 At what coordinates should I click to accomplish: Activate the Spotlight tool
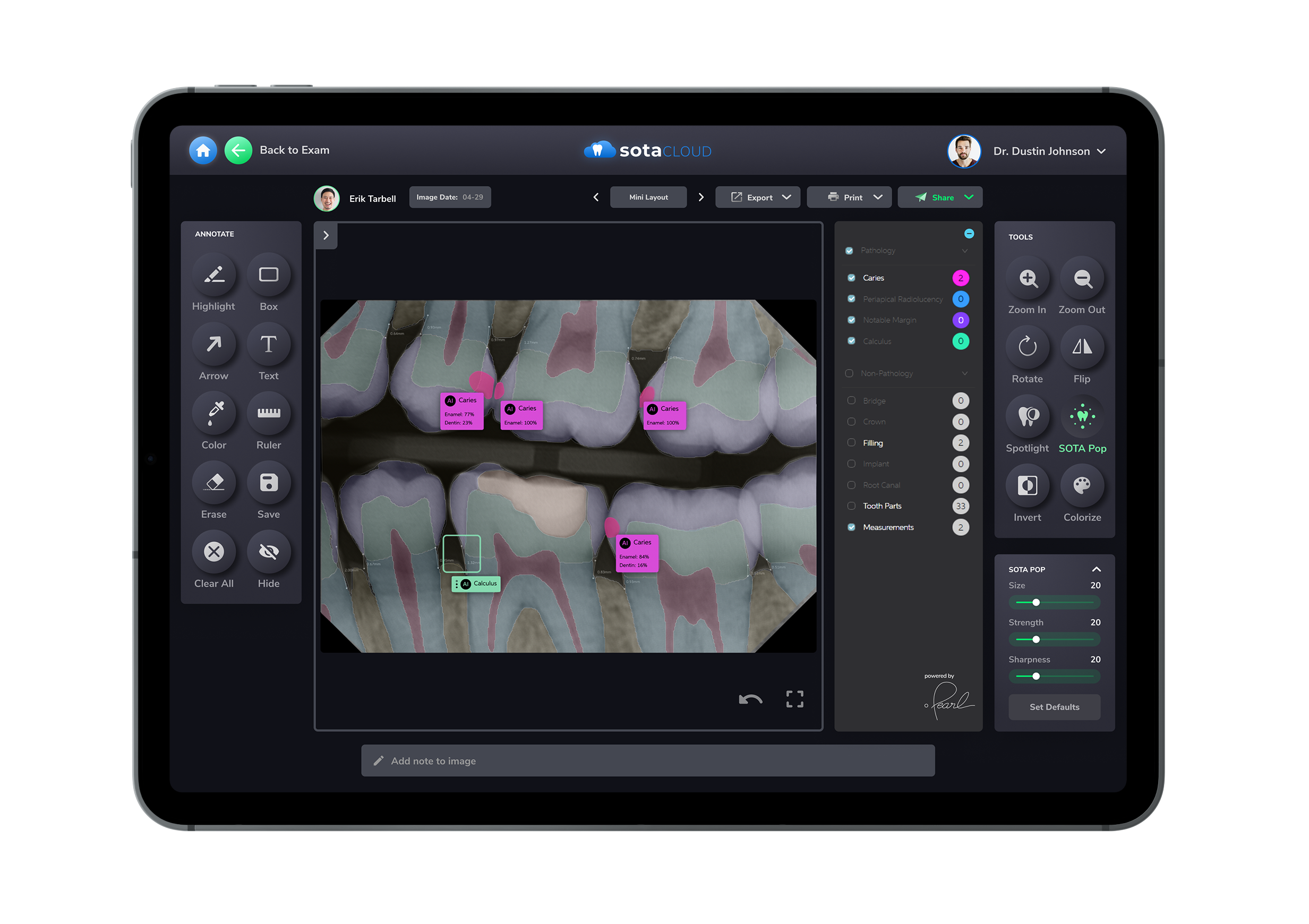[1028, 417]
